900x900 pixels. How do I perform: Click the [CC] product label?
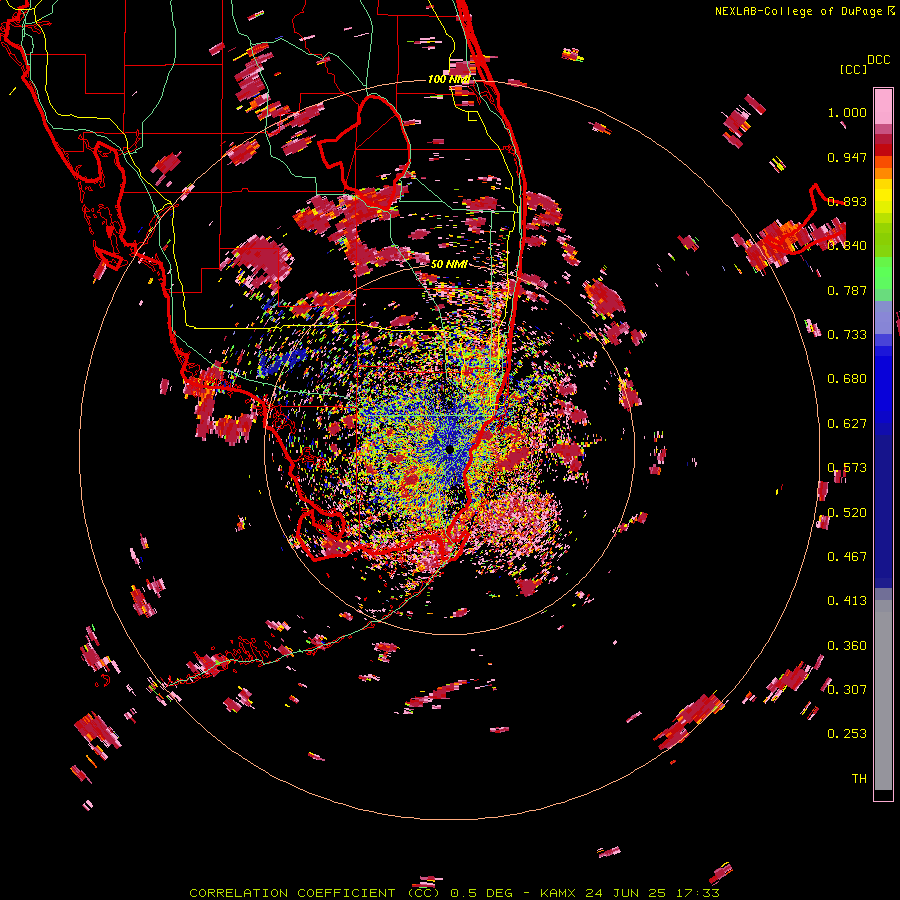[853, 69]
